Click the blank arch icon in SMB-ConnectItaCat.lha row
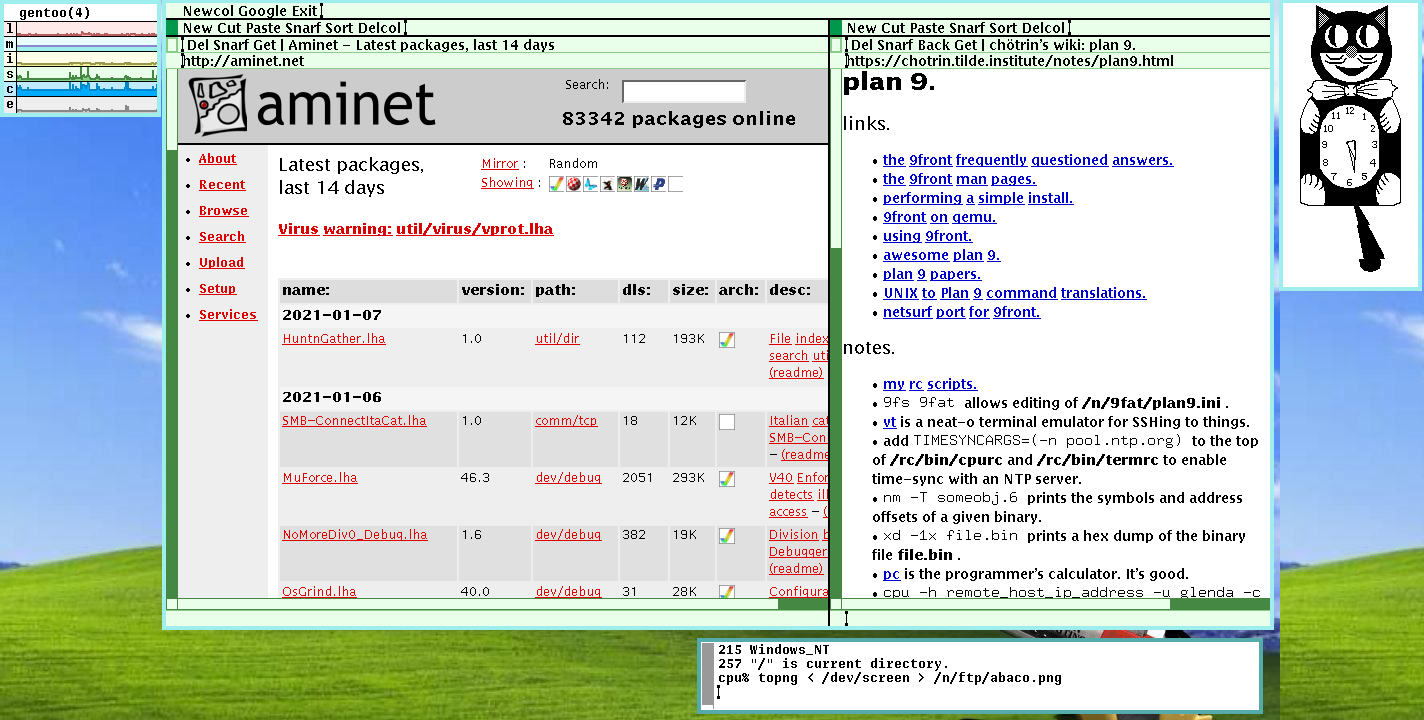1424x720 pixels. coord(727,422)
